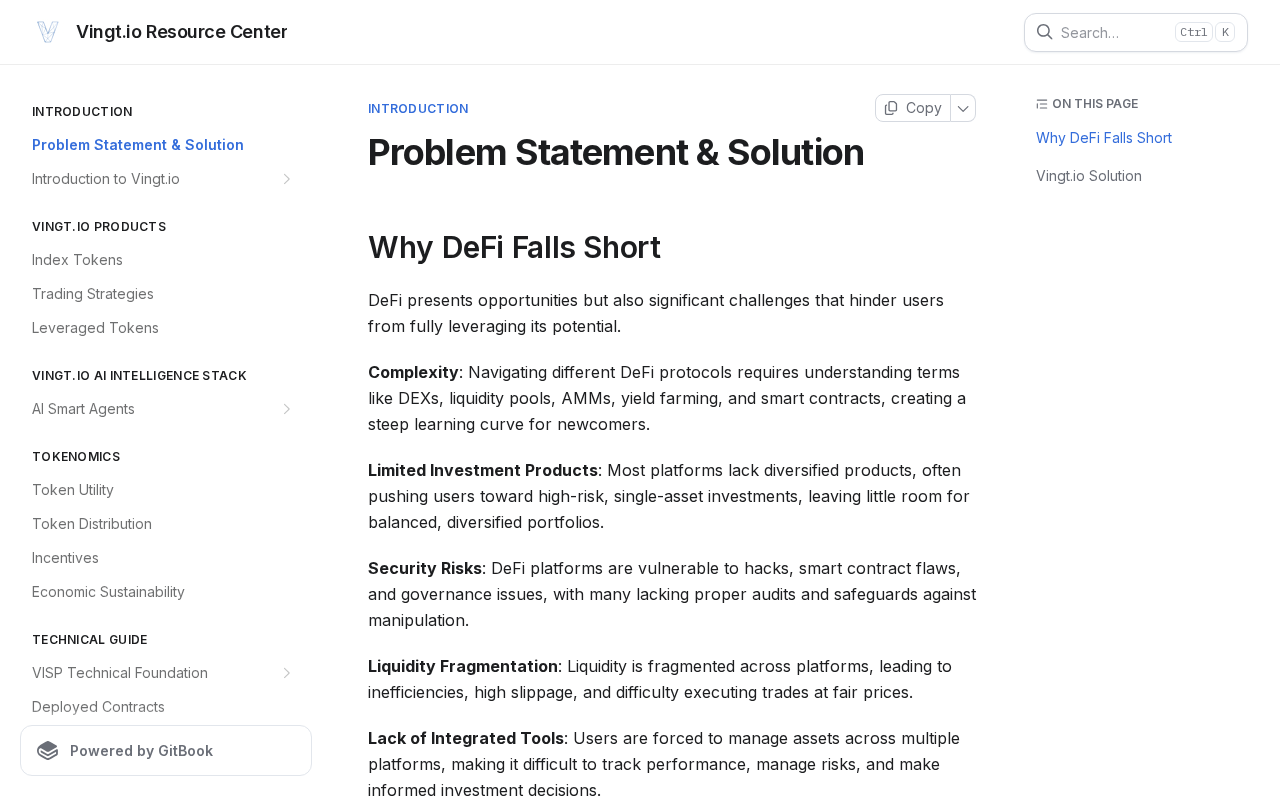Viewport: 1280px width, 800px height.
Task: Open the Copy options dropdown arrow
Action: tap(963, 108)
